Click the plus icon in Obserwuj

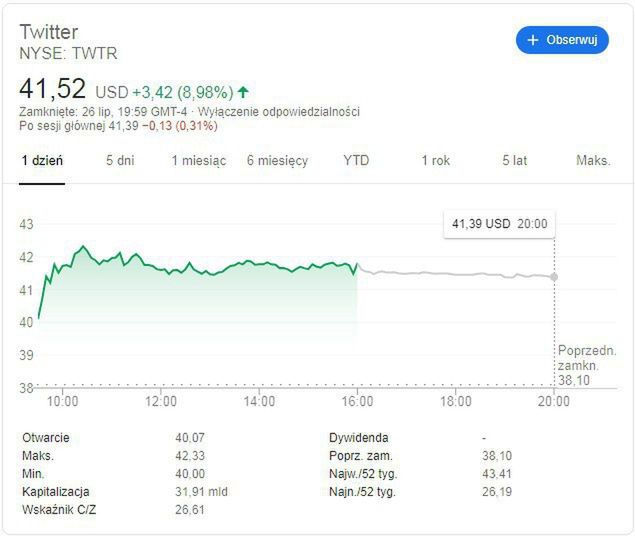point(533,40)
